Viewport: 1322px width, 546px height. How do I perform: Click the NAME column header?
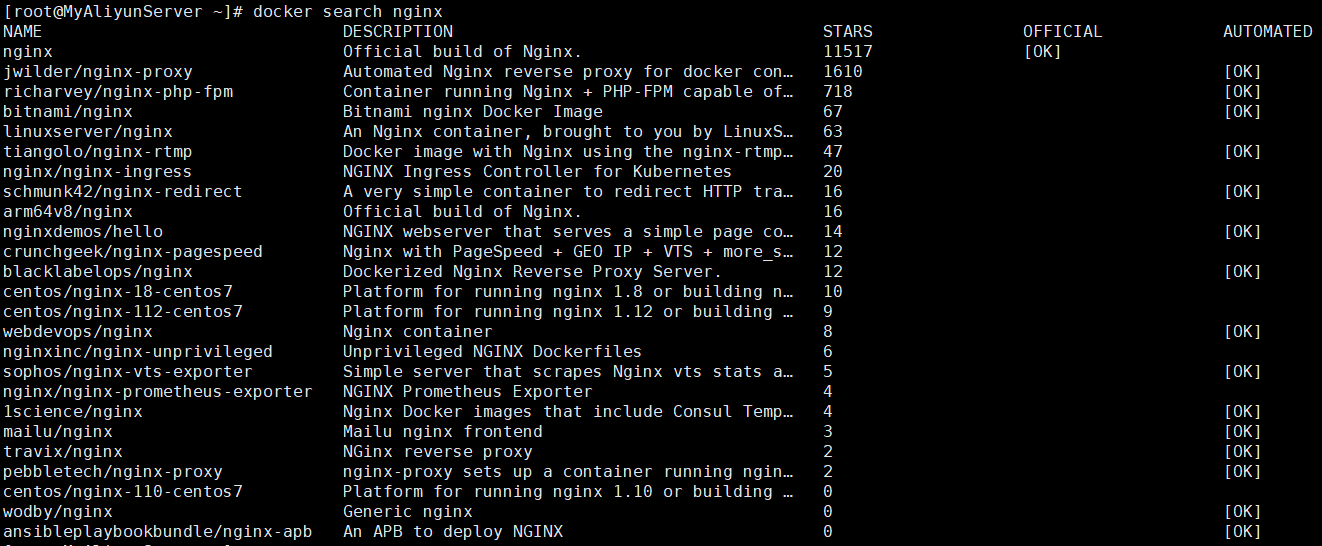(23, 31)
